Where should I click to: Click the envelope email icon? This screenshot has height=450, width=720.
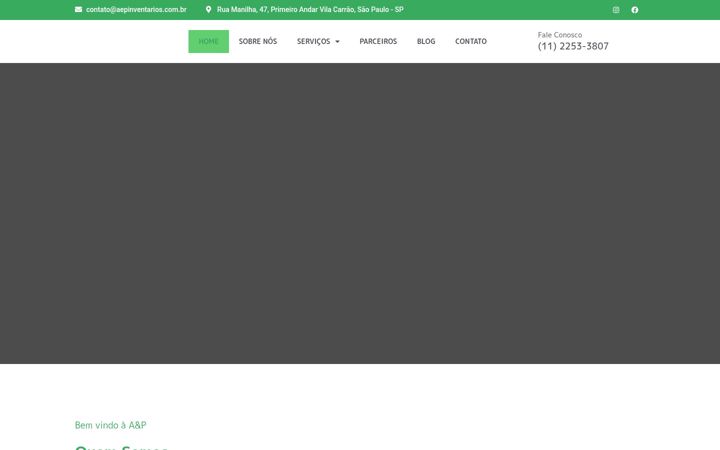79,9
